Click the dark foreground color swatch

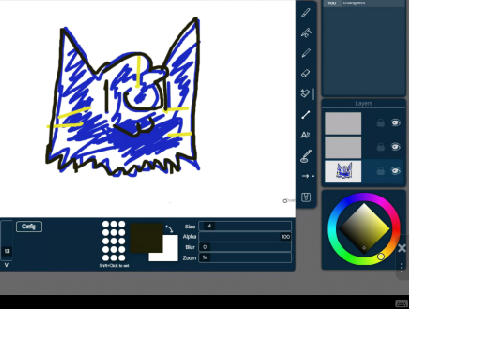(146, 238)
